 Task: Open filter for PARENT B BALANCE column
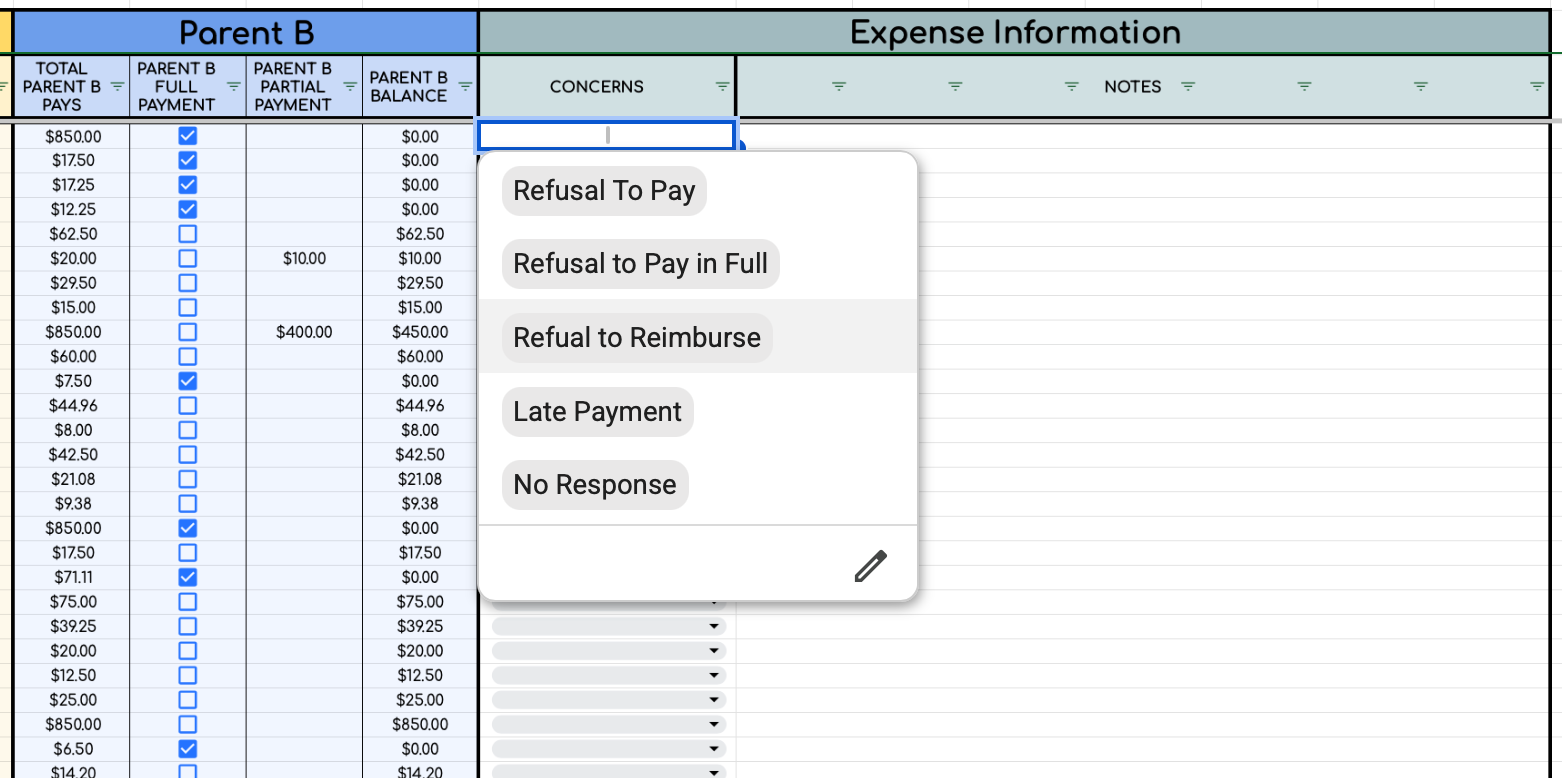tap(465, 86)
